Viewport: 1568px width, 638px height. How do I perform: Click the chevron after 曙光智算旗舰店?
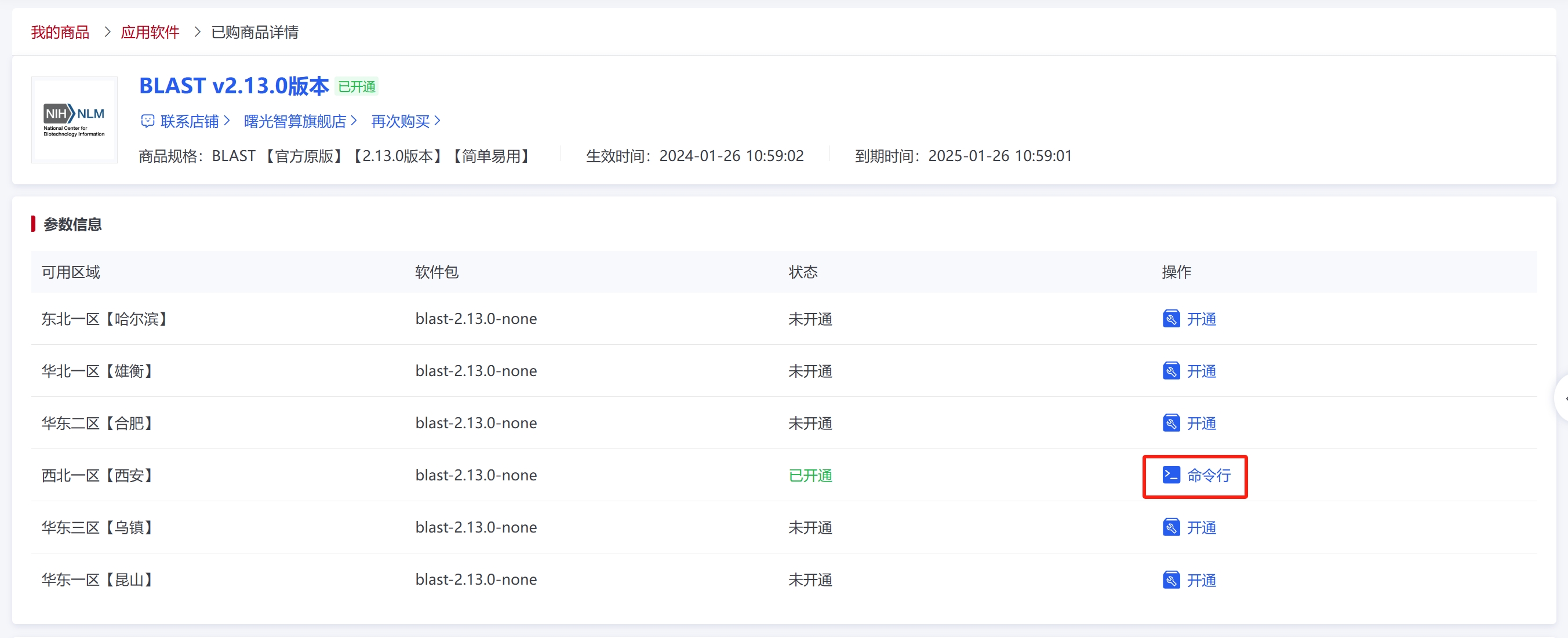click(x=354, y=121)
